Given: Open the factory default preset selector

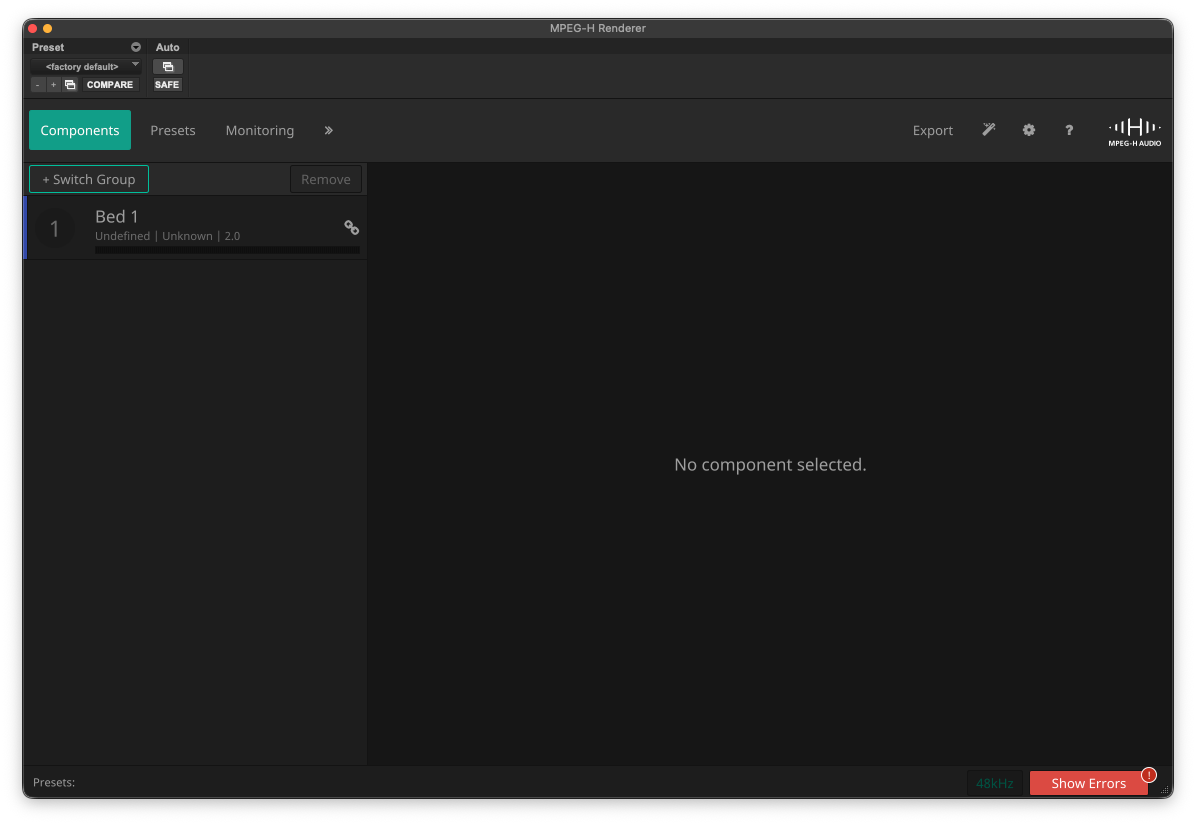Looking at the screenshot, I should pos(86,66).
